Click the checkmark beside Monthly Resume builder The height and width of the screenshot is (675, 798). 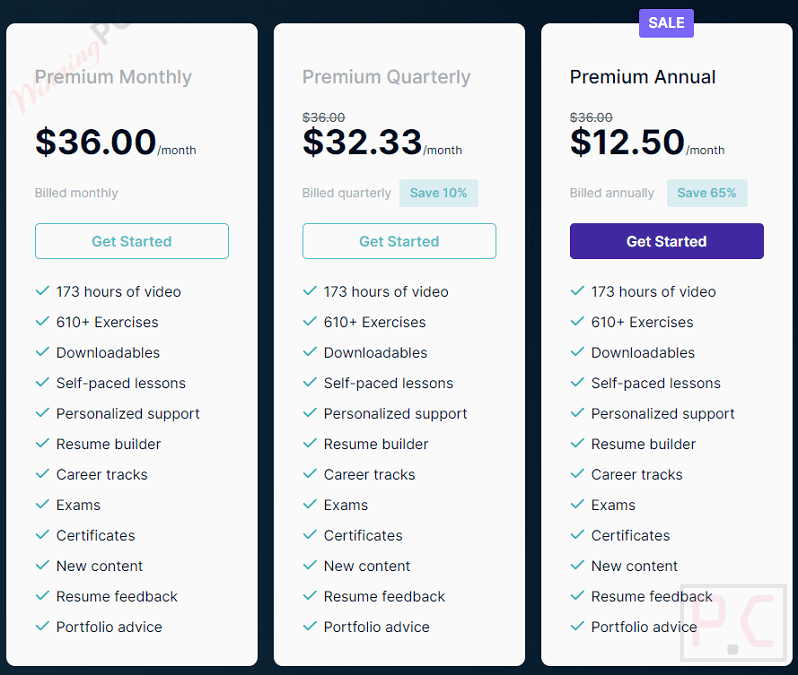[42, 443]
